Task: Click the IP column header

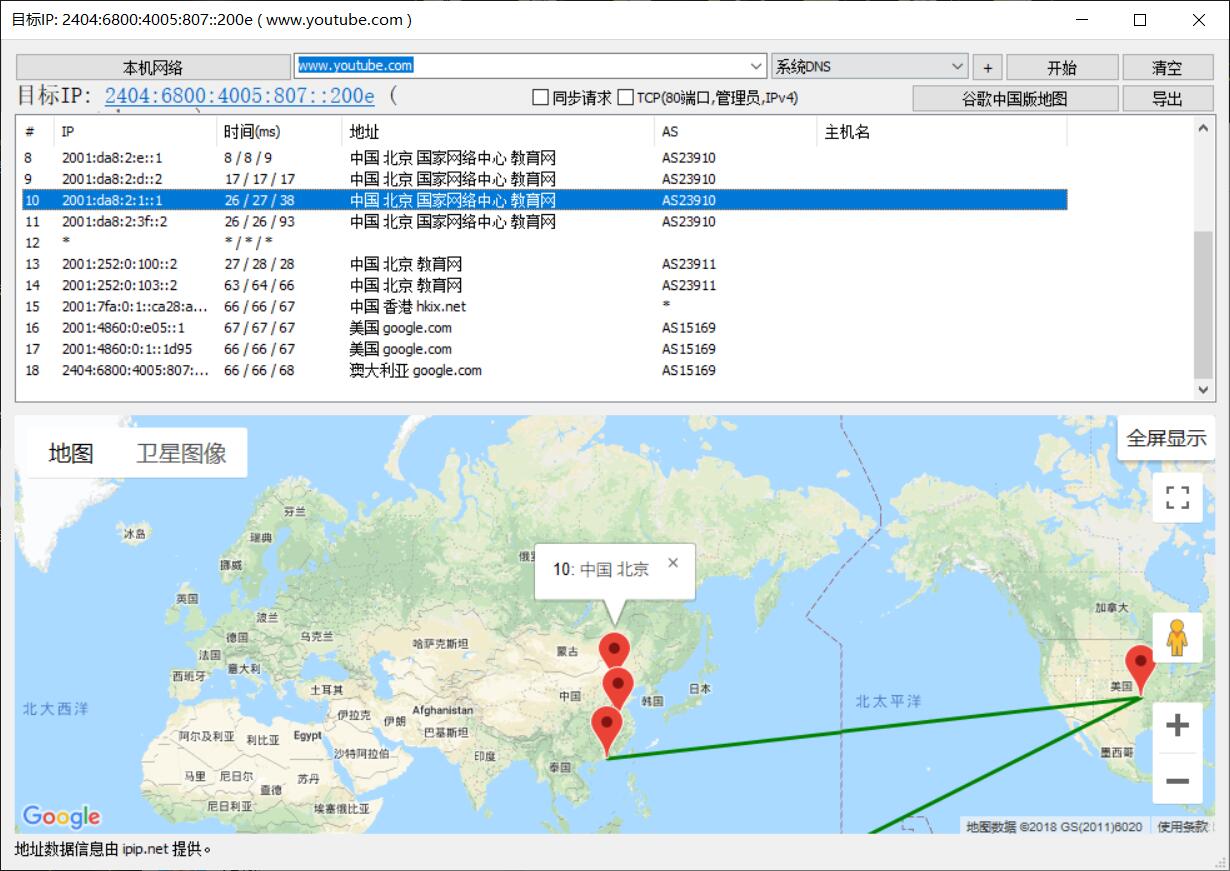Action: [x=136, y=132]
